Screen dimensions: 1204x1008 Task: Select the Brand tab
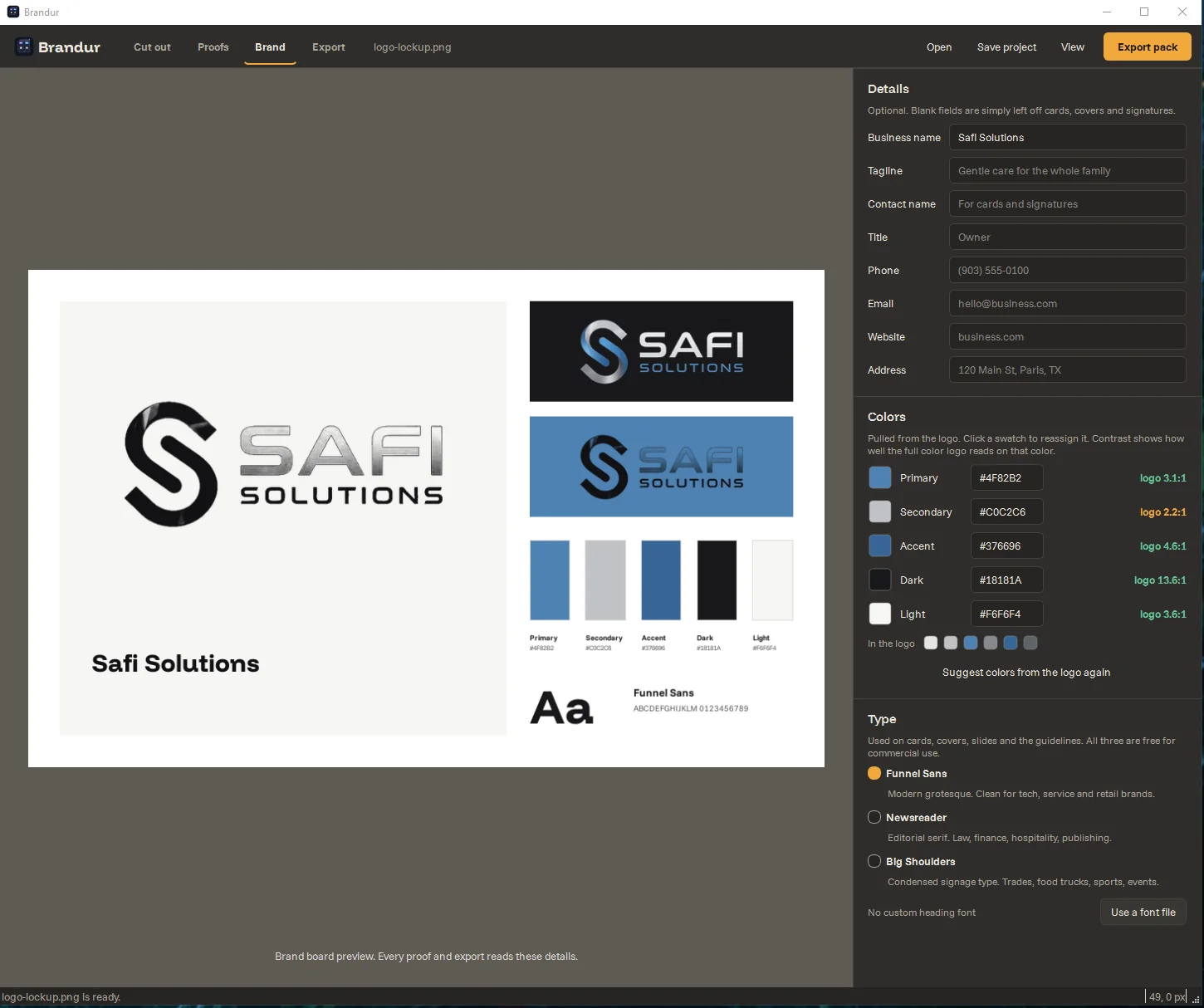click(270, 47)
